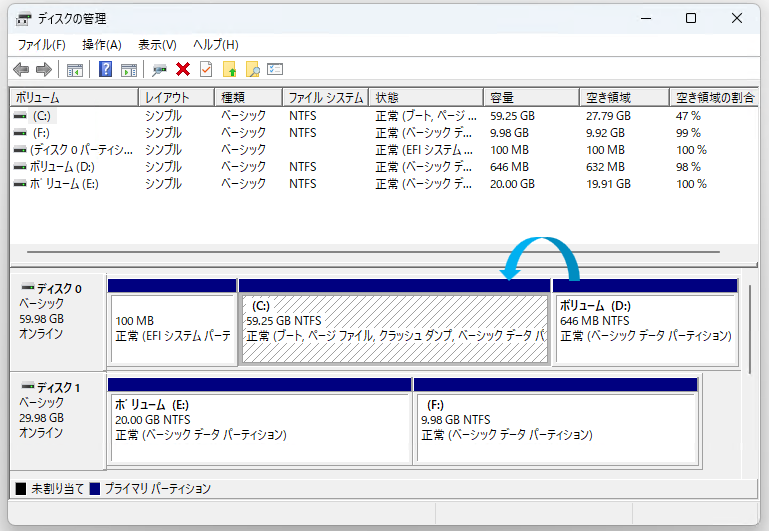Select the (ディスク 0 パーティシ... volume row
Image resolution: width=769 pixels, height=531 pixels.
pyautogui.click(x=384, y=150)
